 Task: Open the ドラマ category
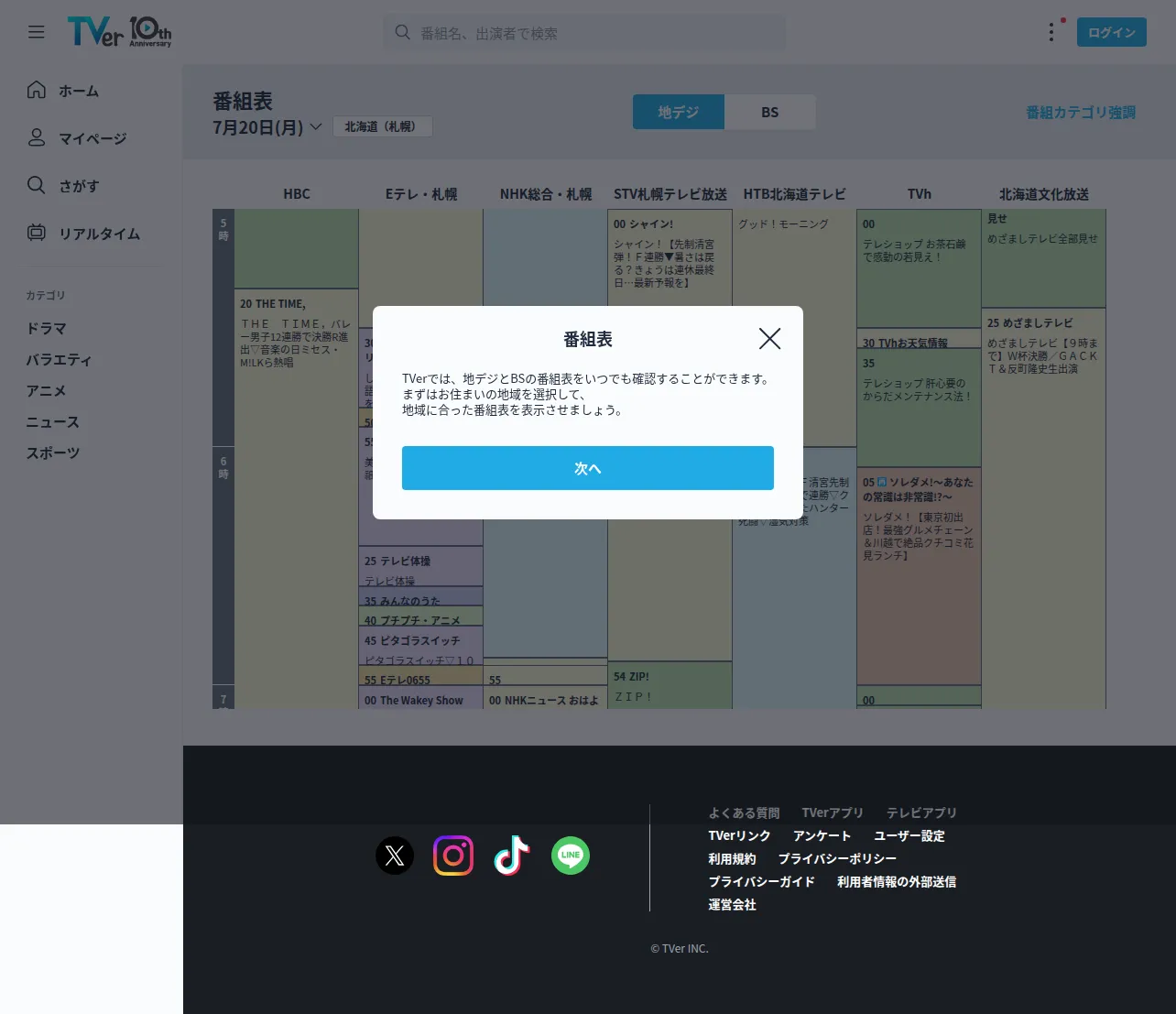46,328
